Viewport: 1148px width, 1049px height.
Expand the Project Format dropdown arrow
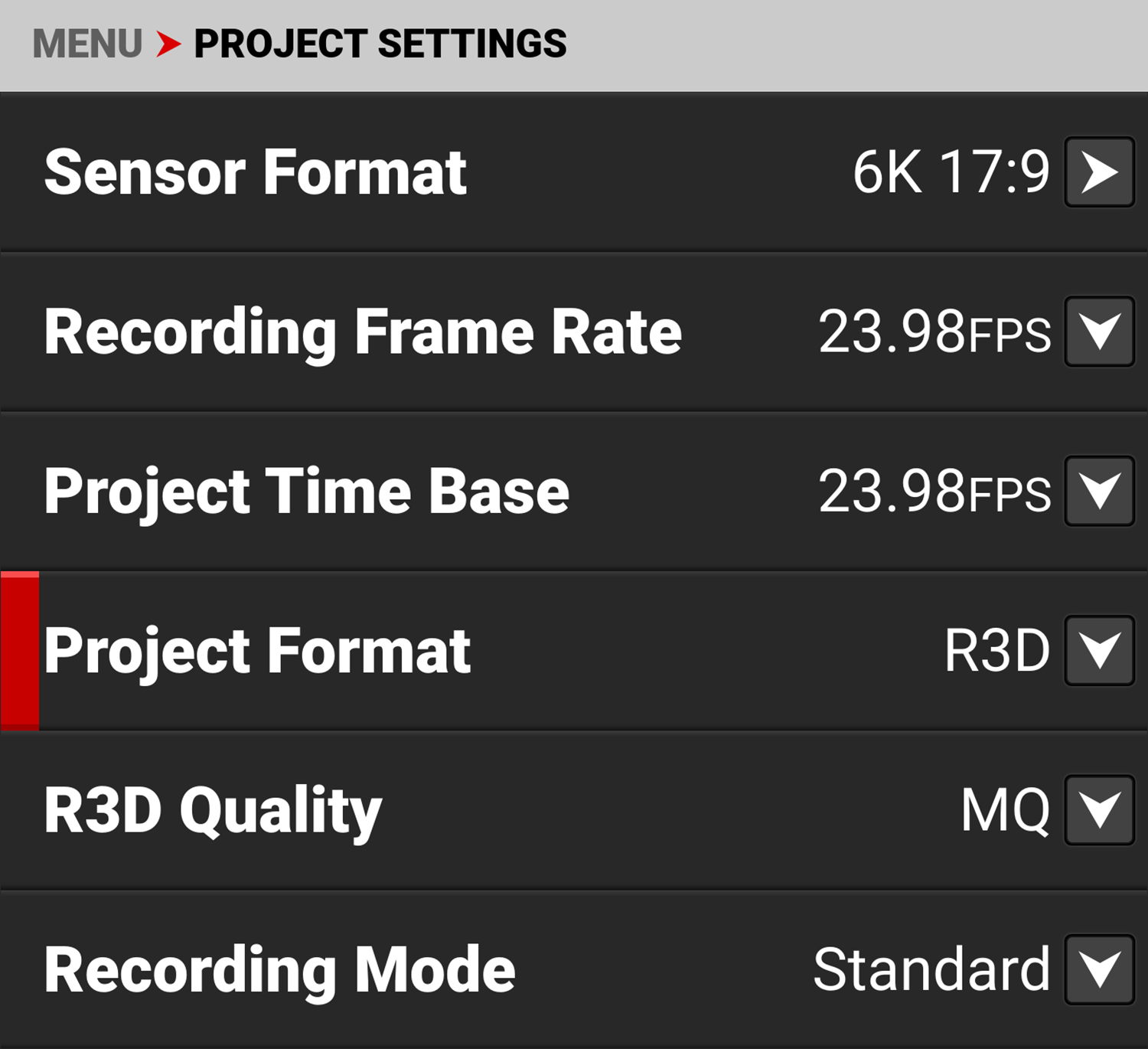tap(1099, 650)
